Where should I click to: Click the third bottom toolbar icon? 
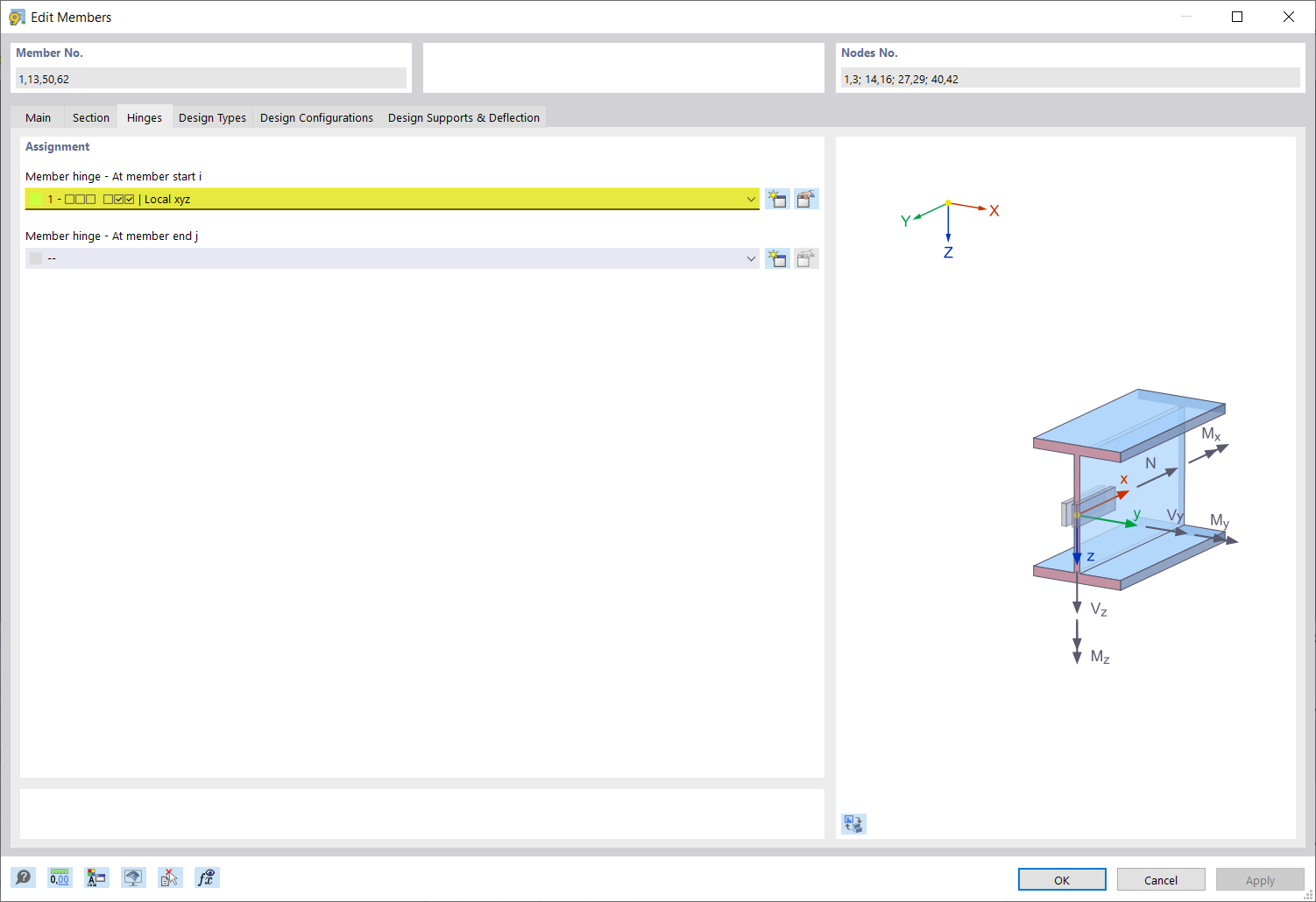coord(96,877)
